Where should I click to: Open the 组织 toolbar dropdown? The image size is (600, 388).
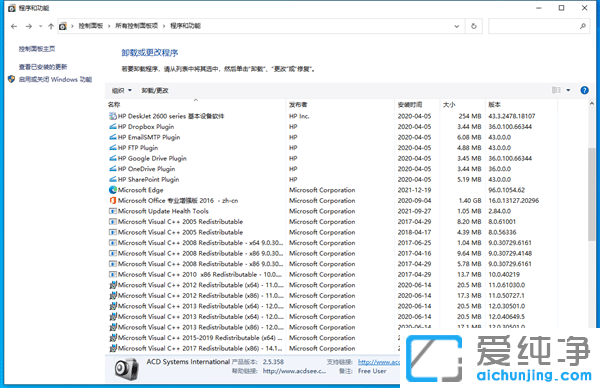pyautogui.click(x=122, y=91)
